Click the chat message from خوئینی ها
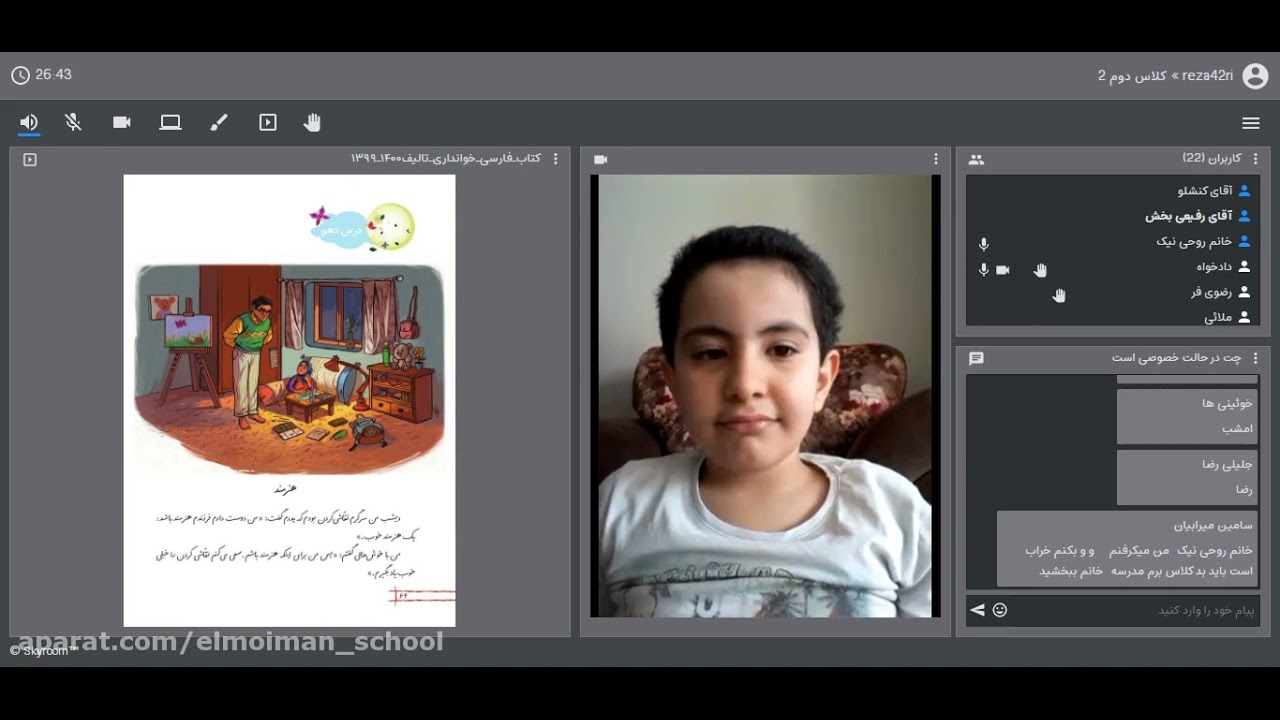 pyautogui.click(x=1187, y=416)
